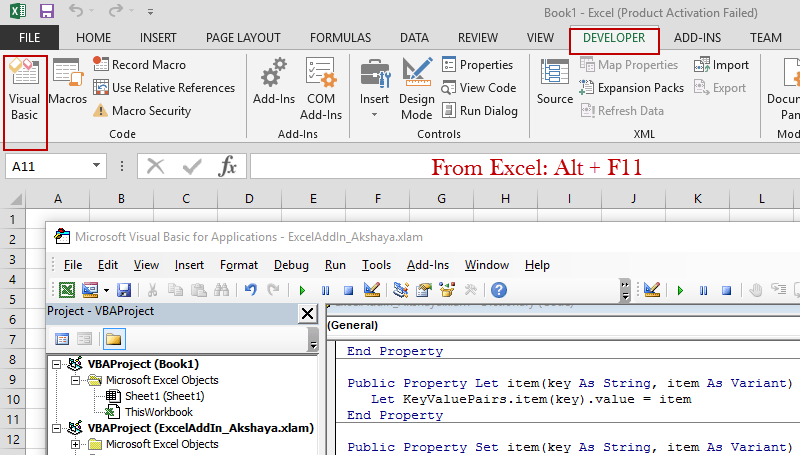Switch to the HOME tab

pyautogui.click(x=93, y=38)
